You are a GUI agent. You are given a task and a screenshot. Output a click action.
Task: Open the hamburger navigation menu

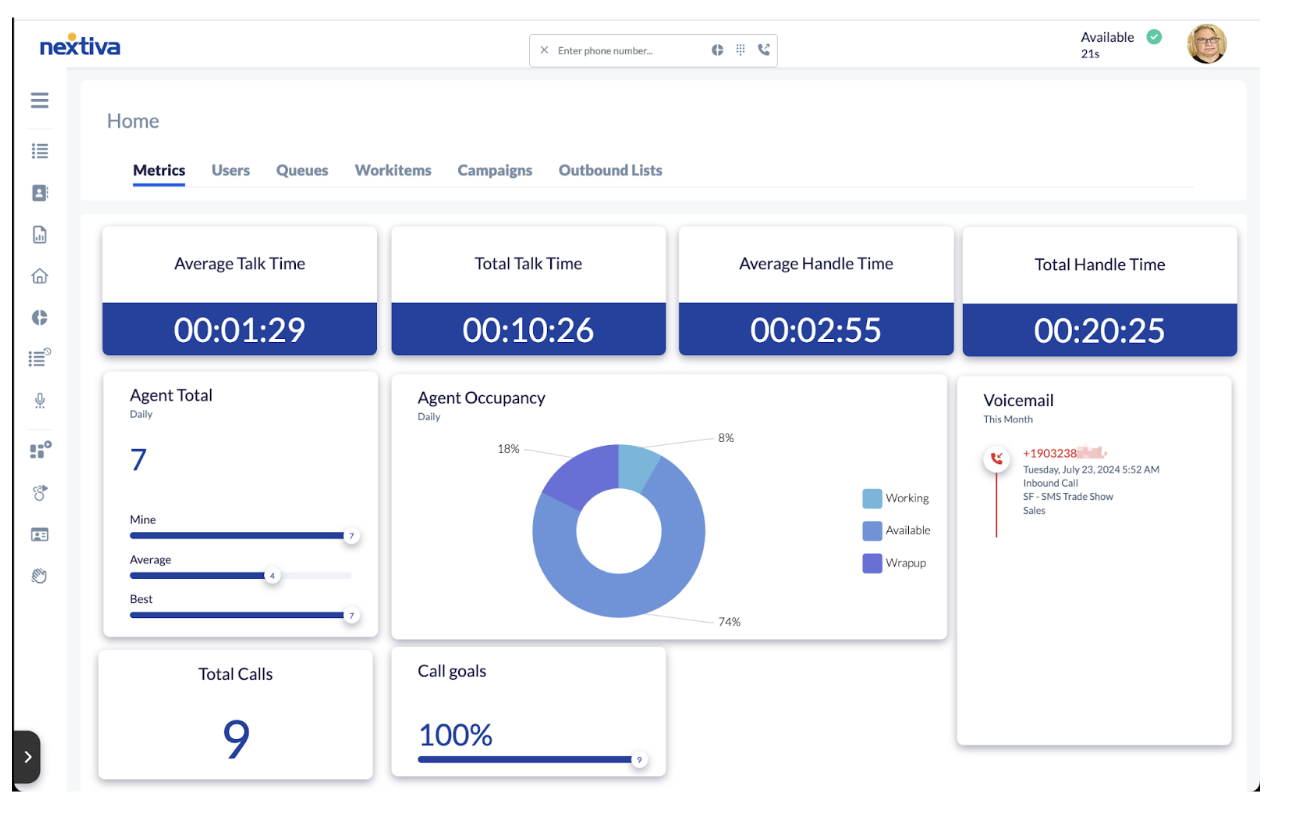tap(39, 100)
